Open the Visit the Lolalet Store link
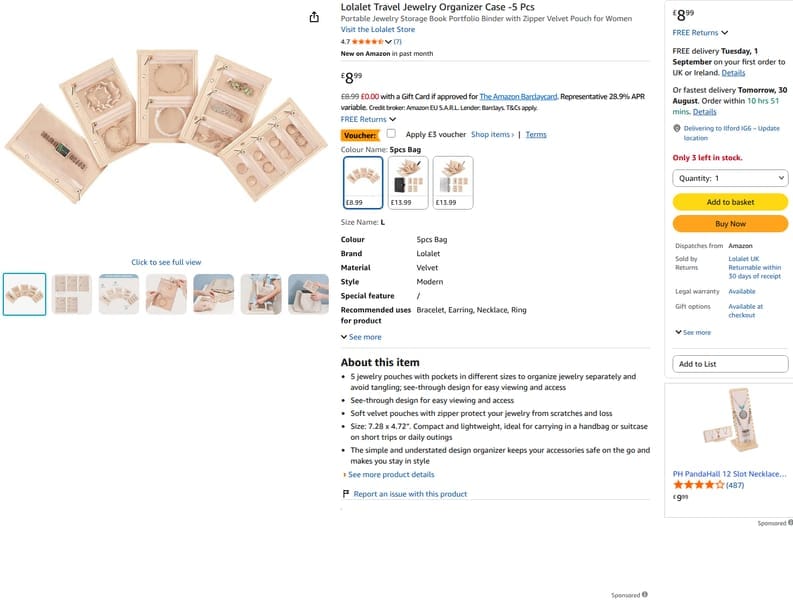Viewport: 793px width, 600px height. [378, 29]
